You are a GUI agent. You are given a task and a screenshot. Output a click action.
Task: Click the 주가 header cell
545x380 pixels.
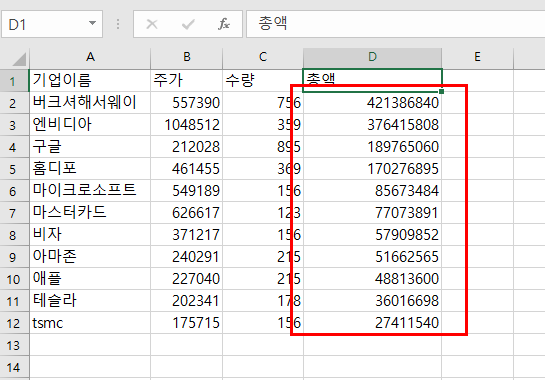[187, 81]
